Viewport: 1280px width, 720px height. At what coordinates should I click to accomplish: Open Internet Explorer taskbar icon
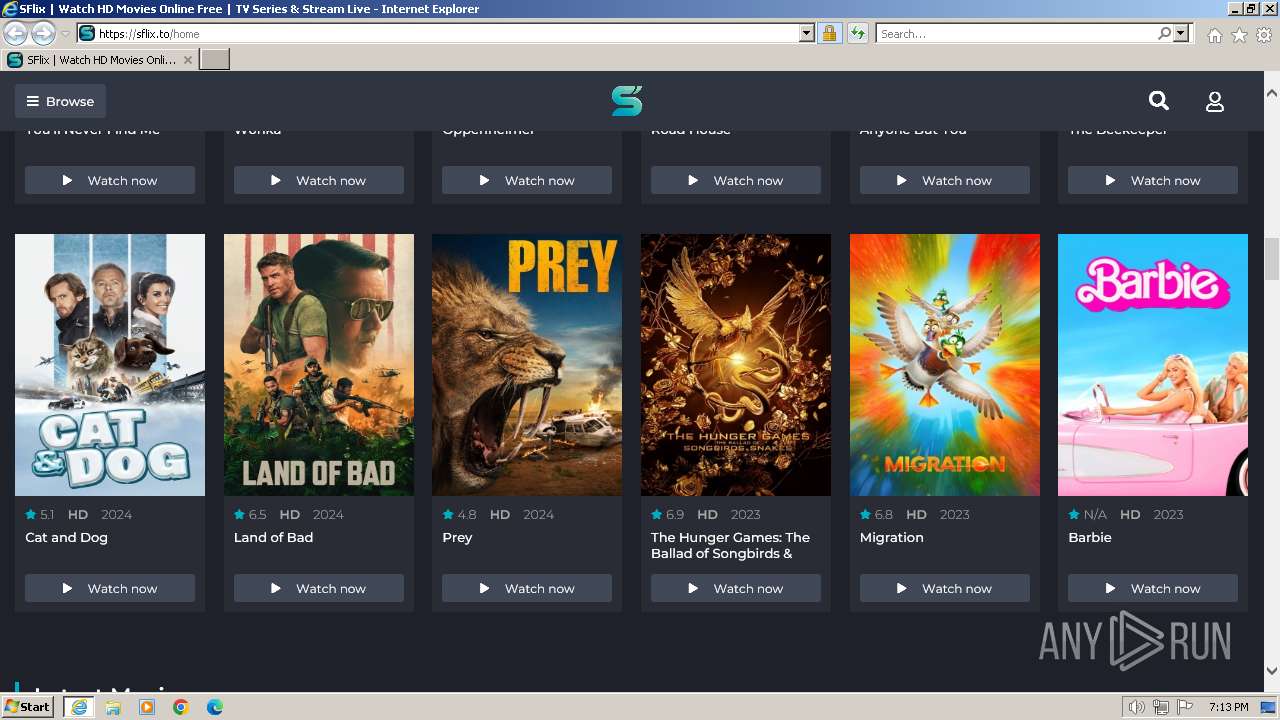tap(79, 707)
